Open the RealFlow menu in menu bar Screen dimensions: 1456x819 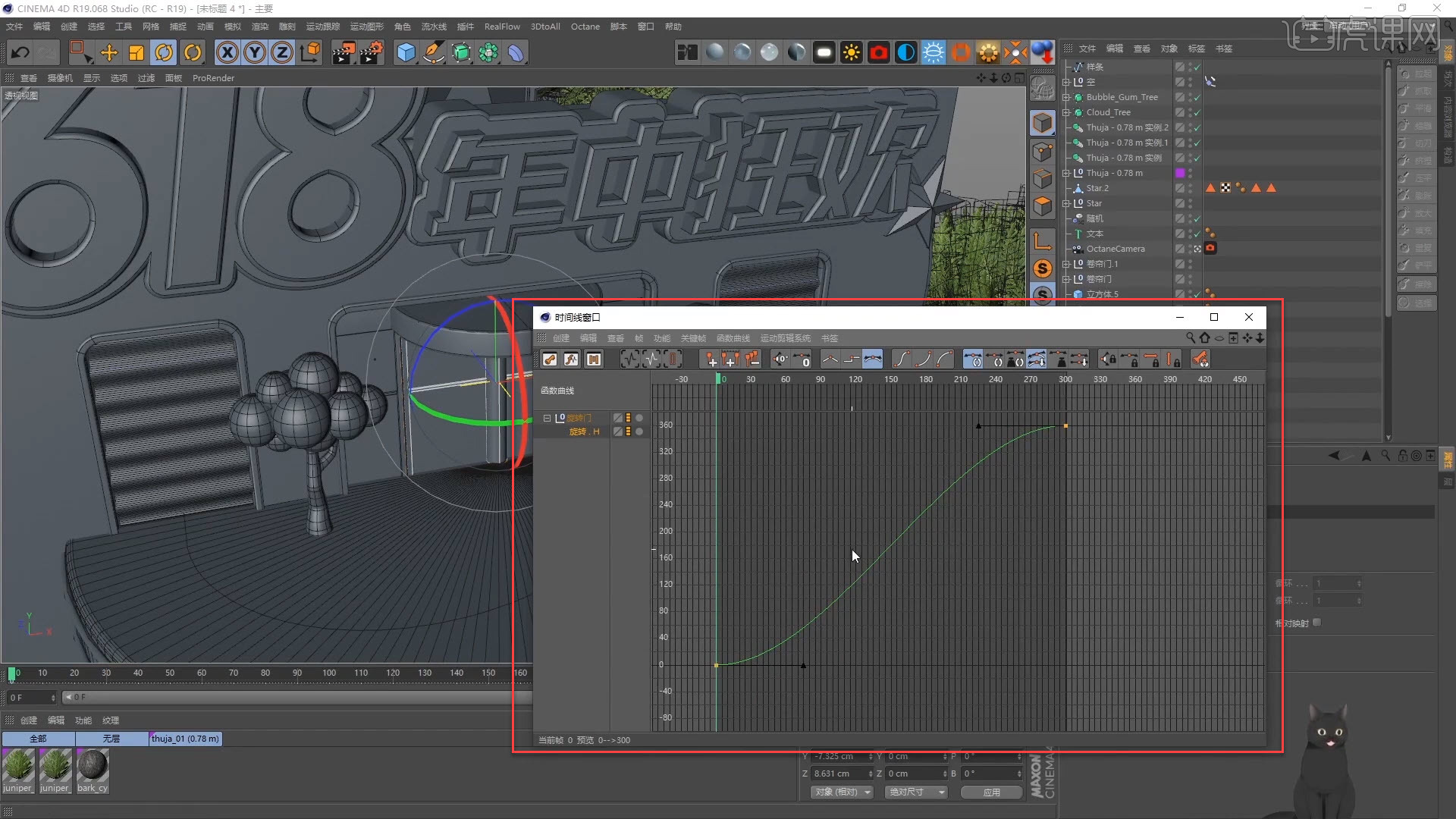pos(501,26)
